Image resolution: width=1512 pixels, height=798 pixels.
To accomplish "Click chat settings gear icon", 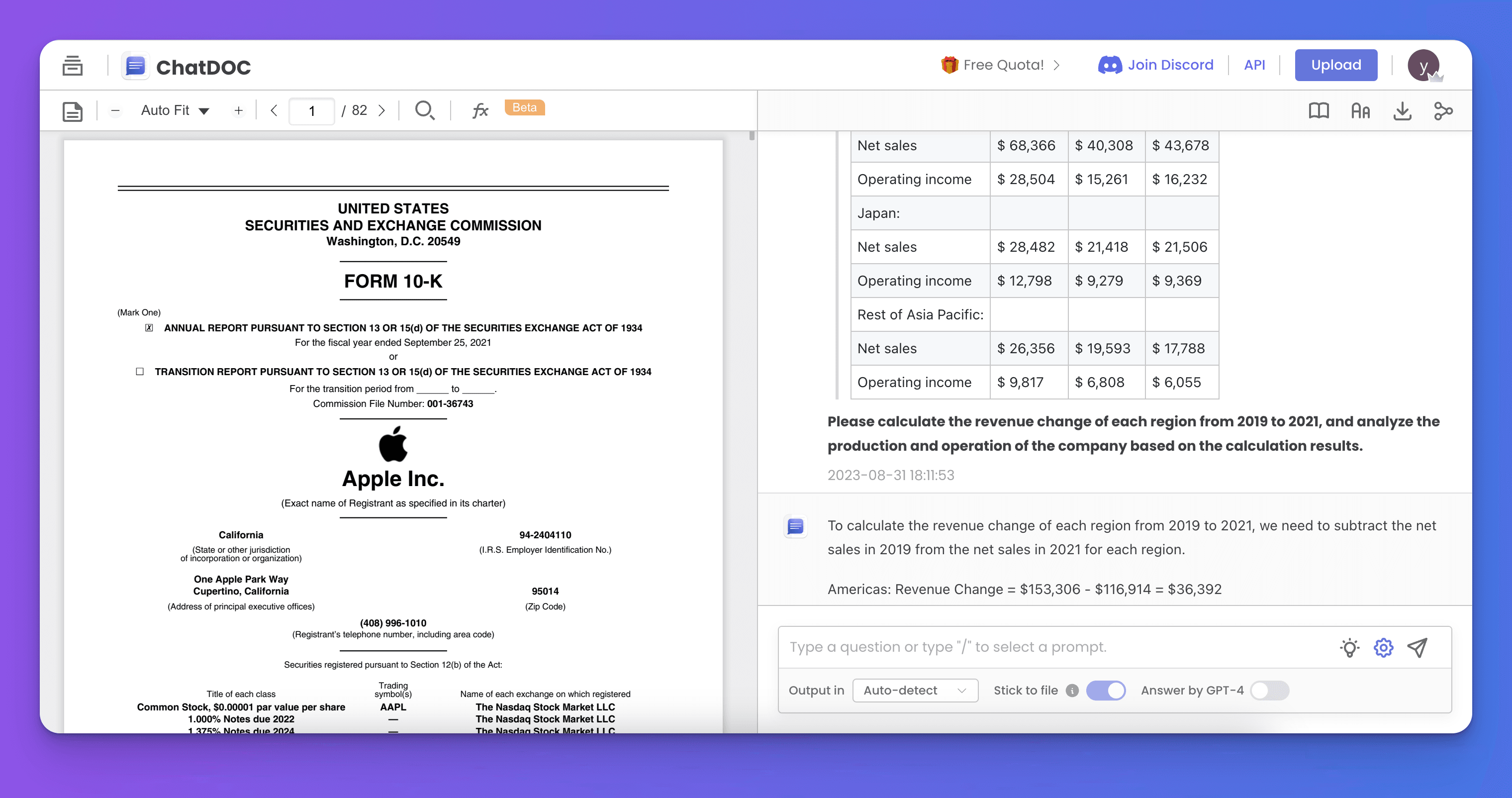I will click(x=1383, y=647).
